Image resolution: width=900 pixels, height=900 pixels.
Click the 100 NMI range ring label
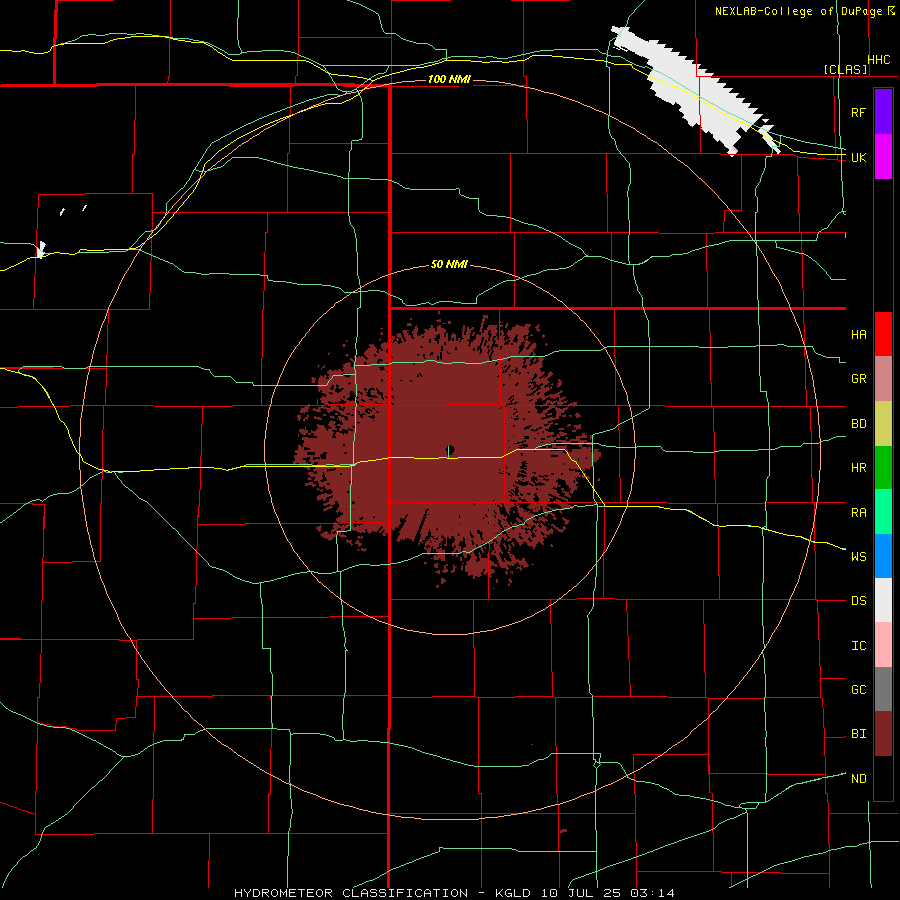click(449, 79)
